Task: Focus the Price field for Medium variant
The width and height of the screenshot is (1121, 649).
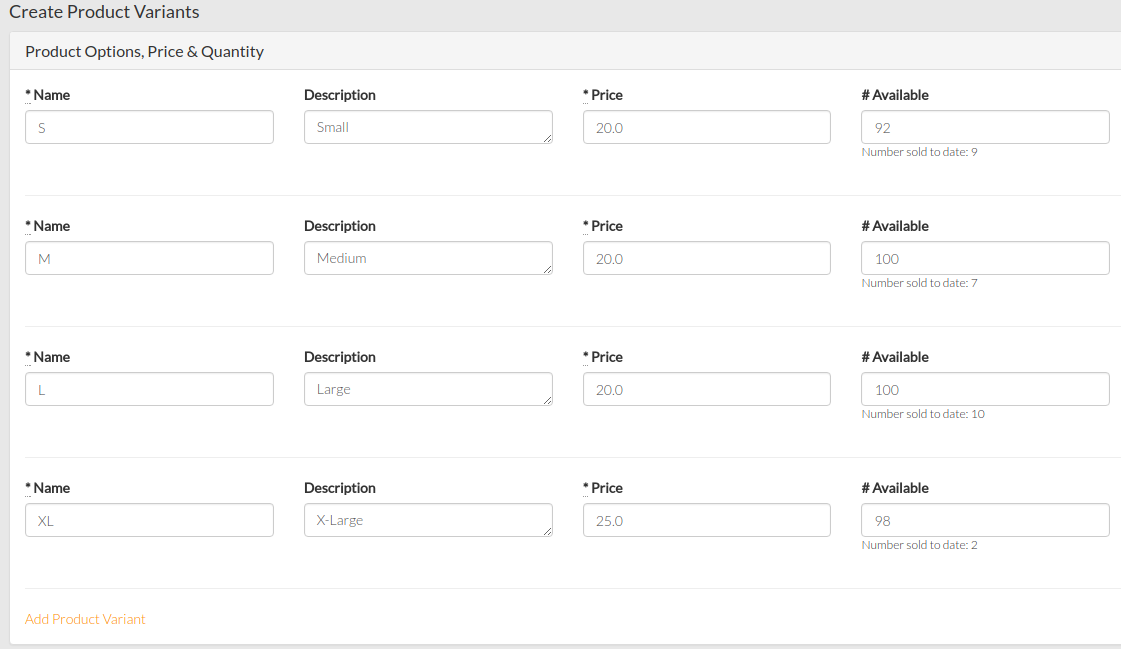Action: point(707,258)
